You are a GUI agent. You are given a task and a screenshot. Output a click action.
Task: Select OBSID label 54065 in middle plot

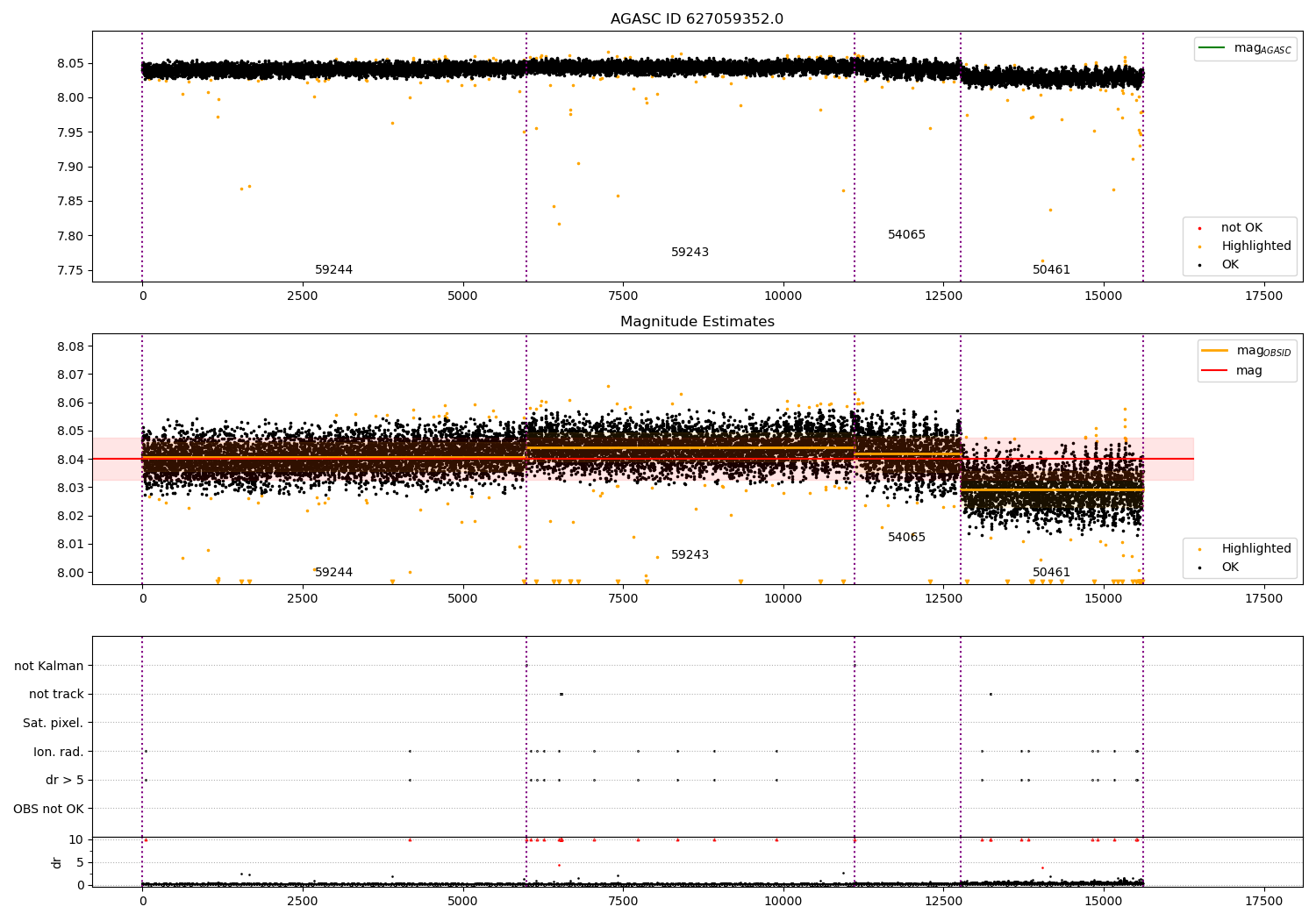(x=906, y=538)
